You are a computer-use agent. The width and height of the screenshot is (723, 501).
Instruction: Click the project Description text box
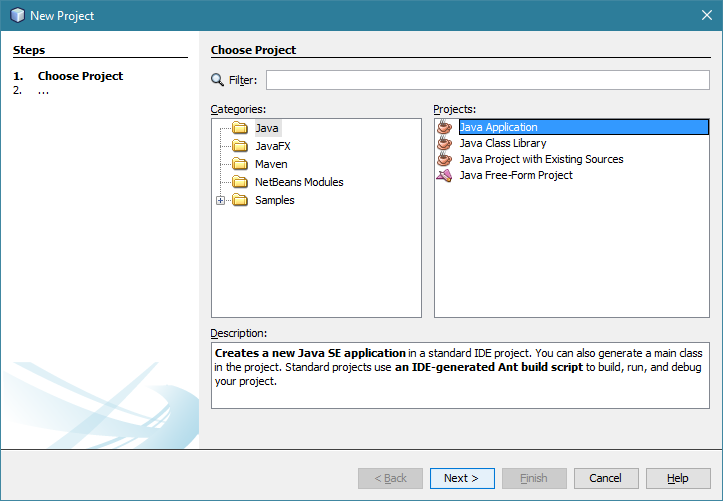click(x=460, y=375)
